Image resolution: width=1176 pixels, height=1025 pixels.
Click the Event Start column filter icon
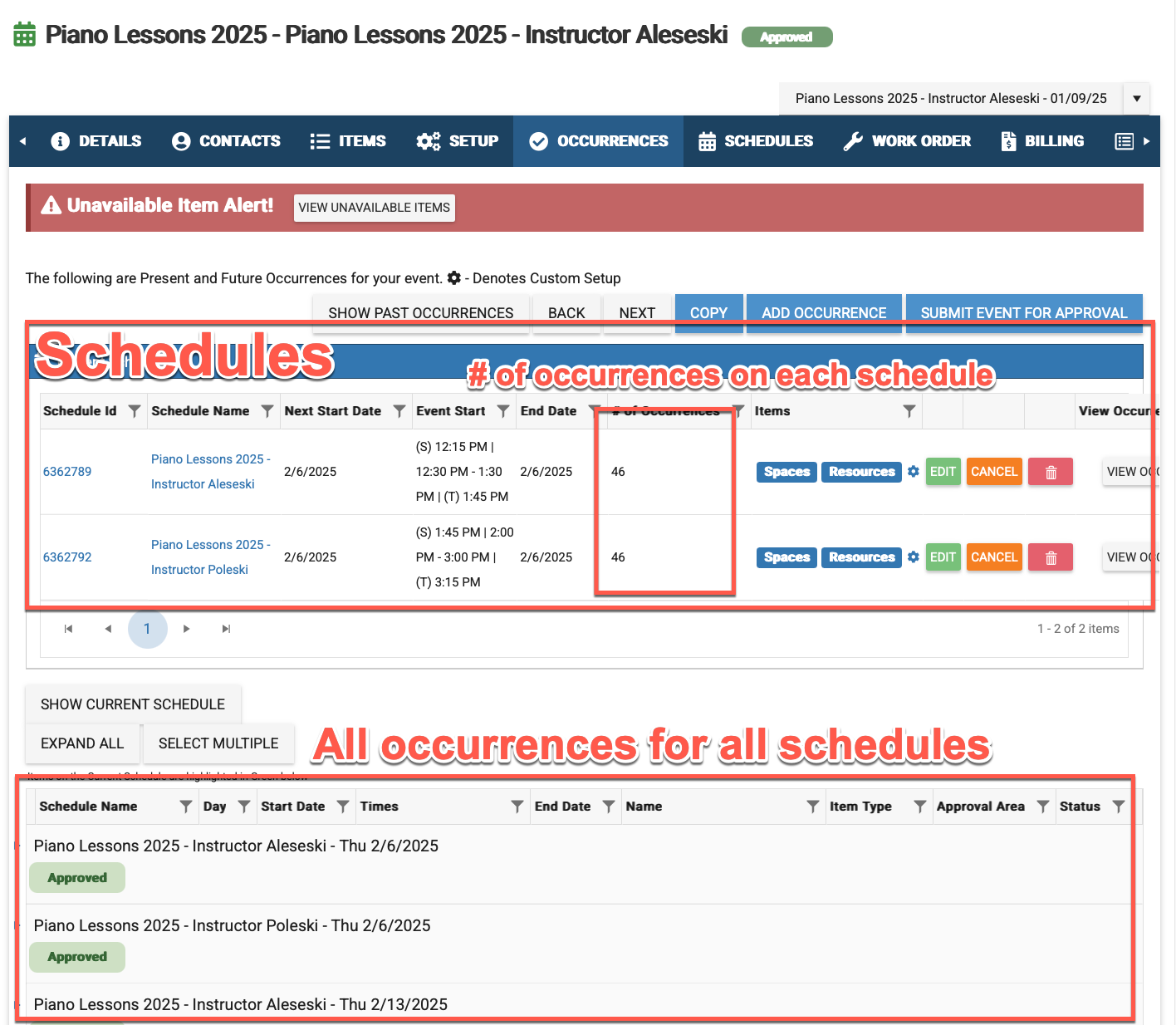pyautogui.click(x=503, y=411)
